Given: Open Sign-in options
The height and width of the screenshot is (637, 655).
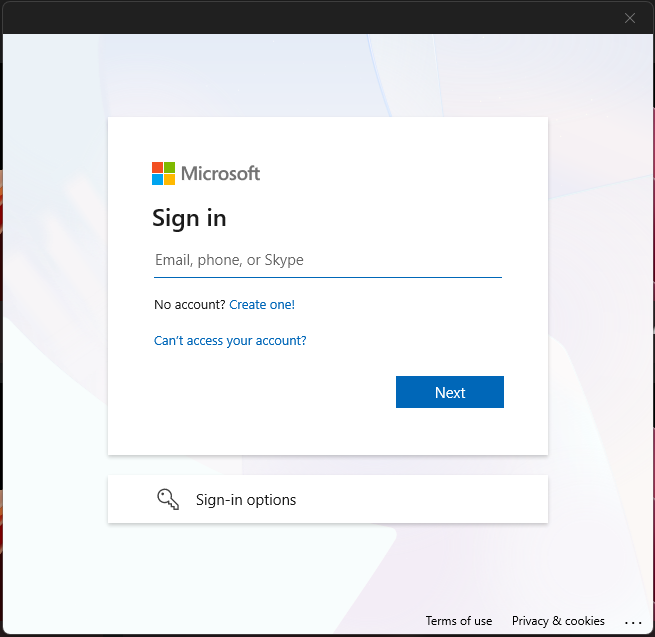Looking at the screenshot, I should coord(328,499).
